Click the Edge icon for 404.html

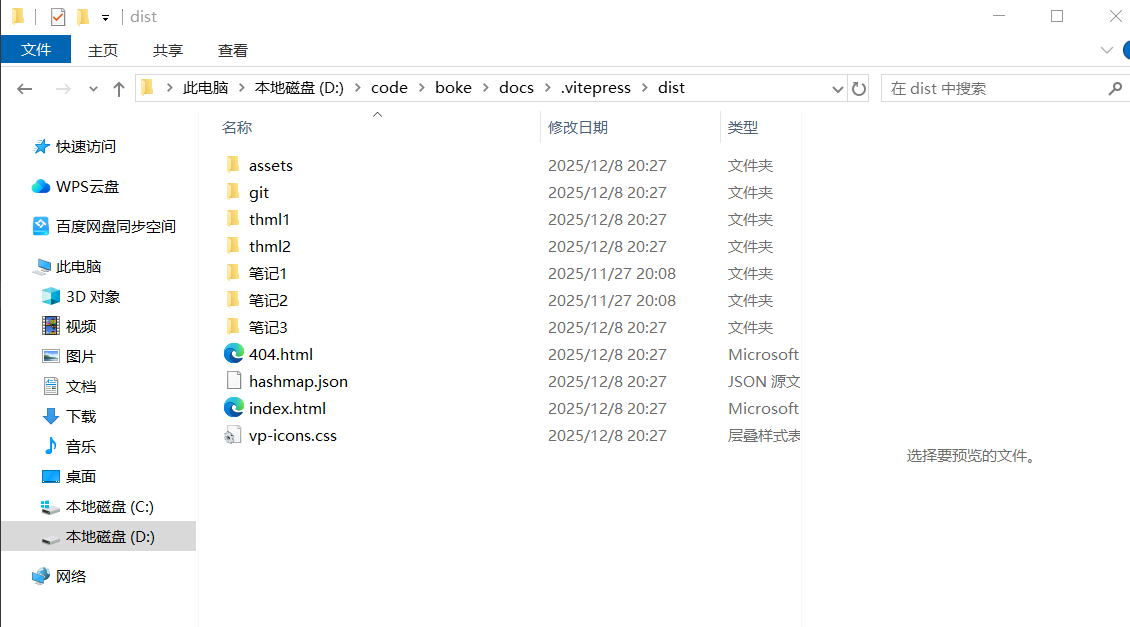click(234, 354)
